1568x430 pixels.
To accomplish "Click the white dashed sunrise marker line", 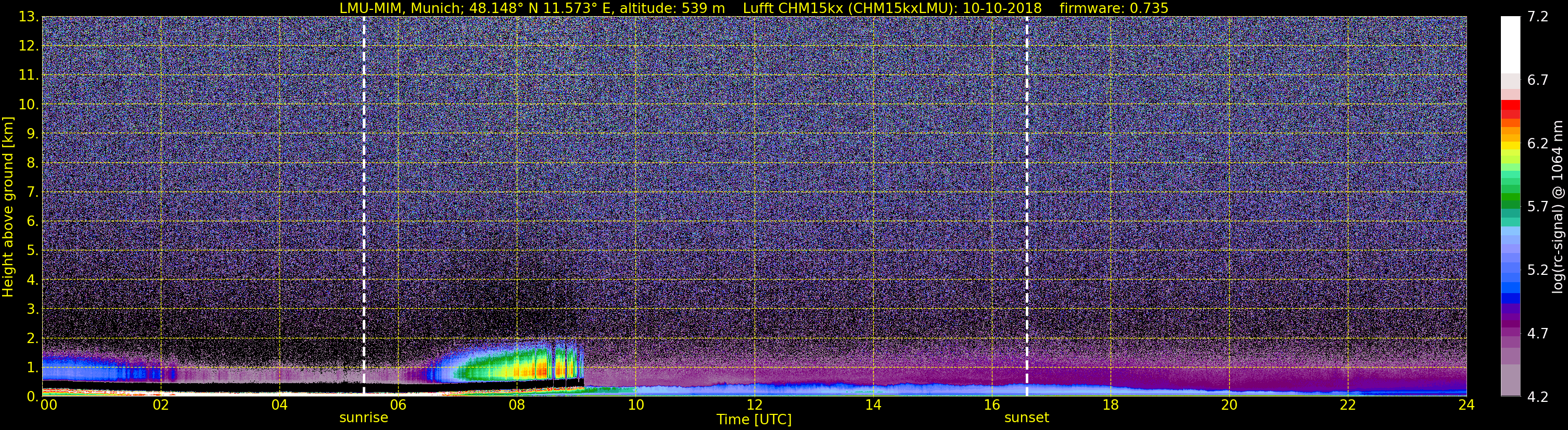I will [x=364, y=206].
